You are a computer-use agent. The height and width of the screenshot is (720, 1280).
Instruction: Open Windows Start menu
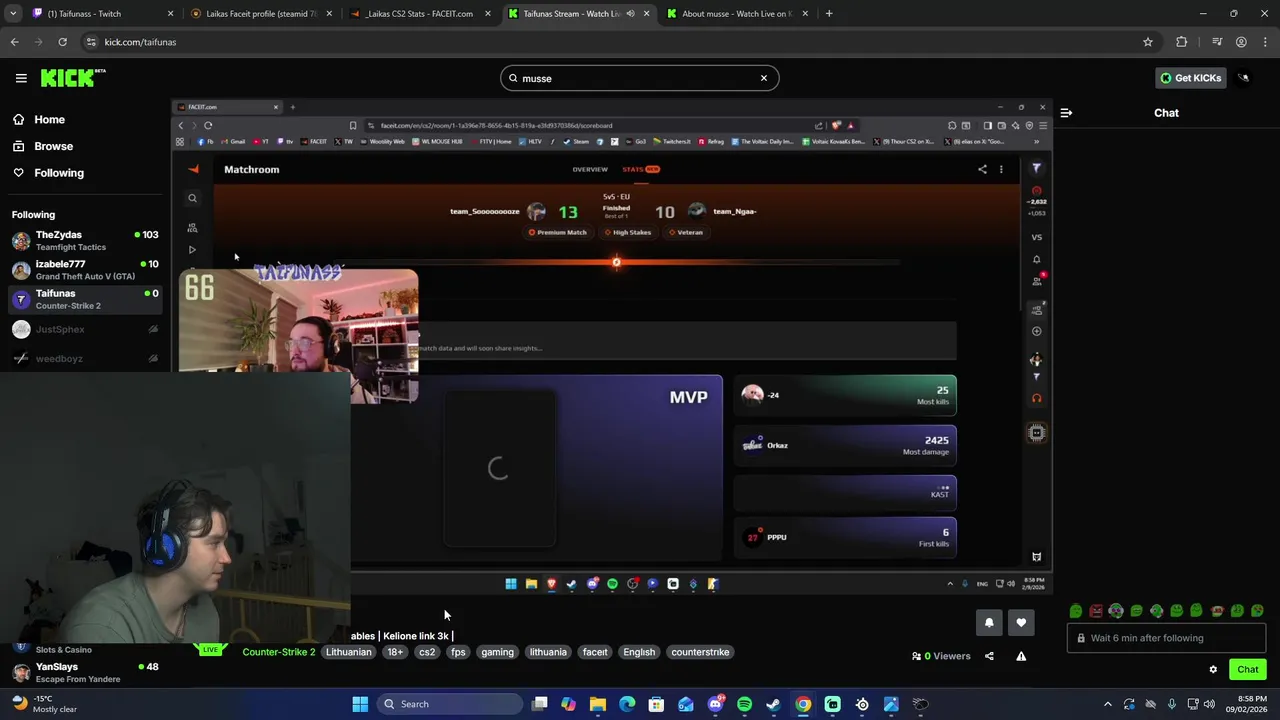click(360, 704)
